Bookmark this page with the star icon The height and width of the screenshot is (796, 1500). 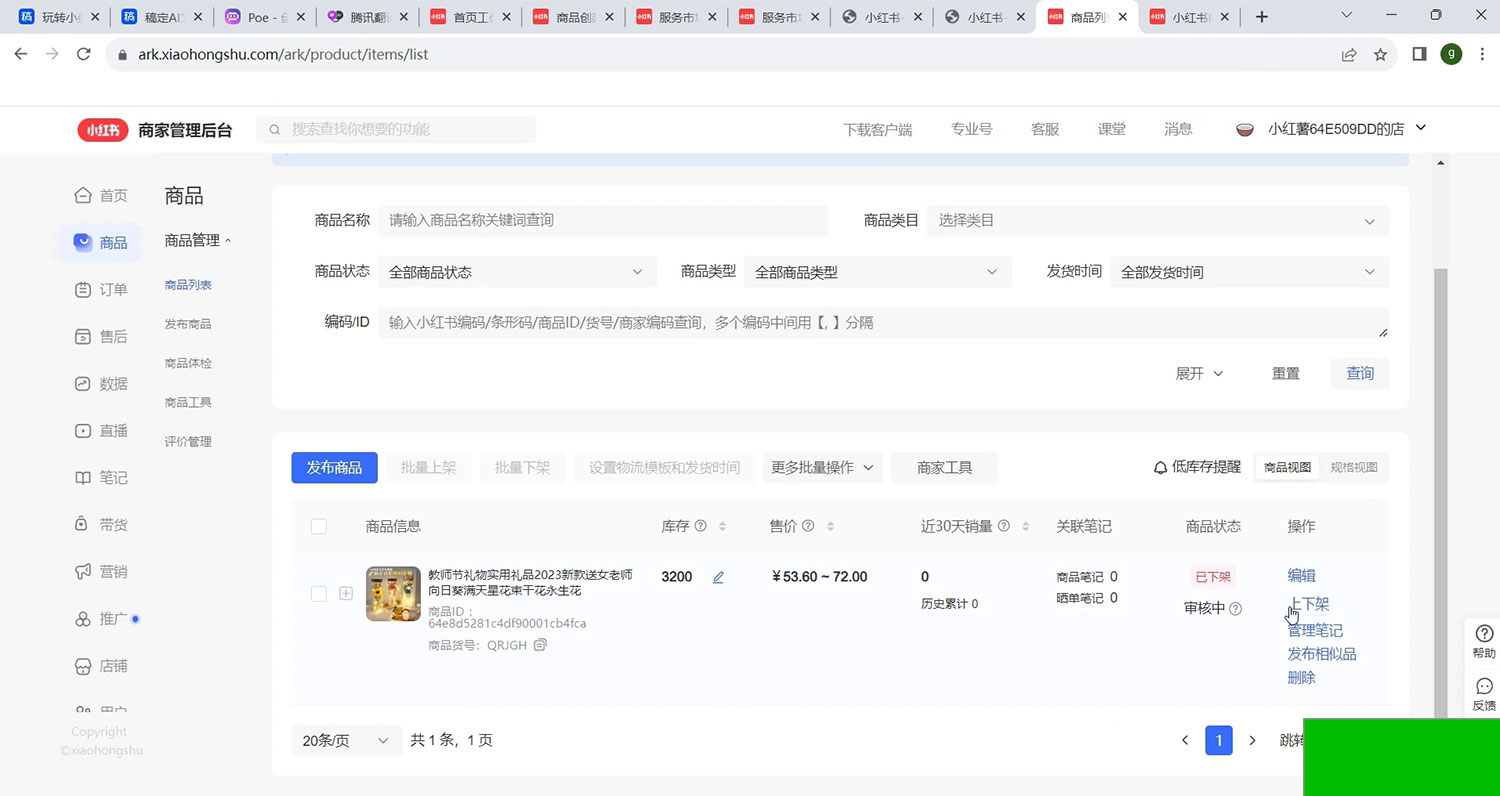pos(1380,54)
